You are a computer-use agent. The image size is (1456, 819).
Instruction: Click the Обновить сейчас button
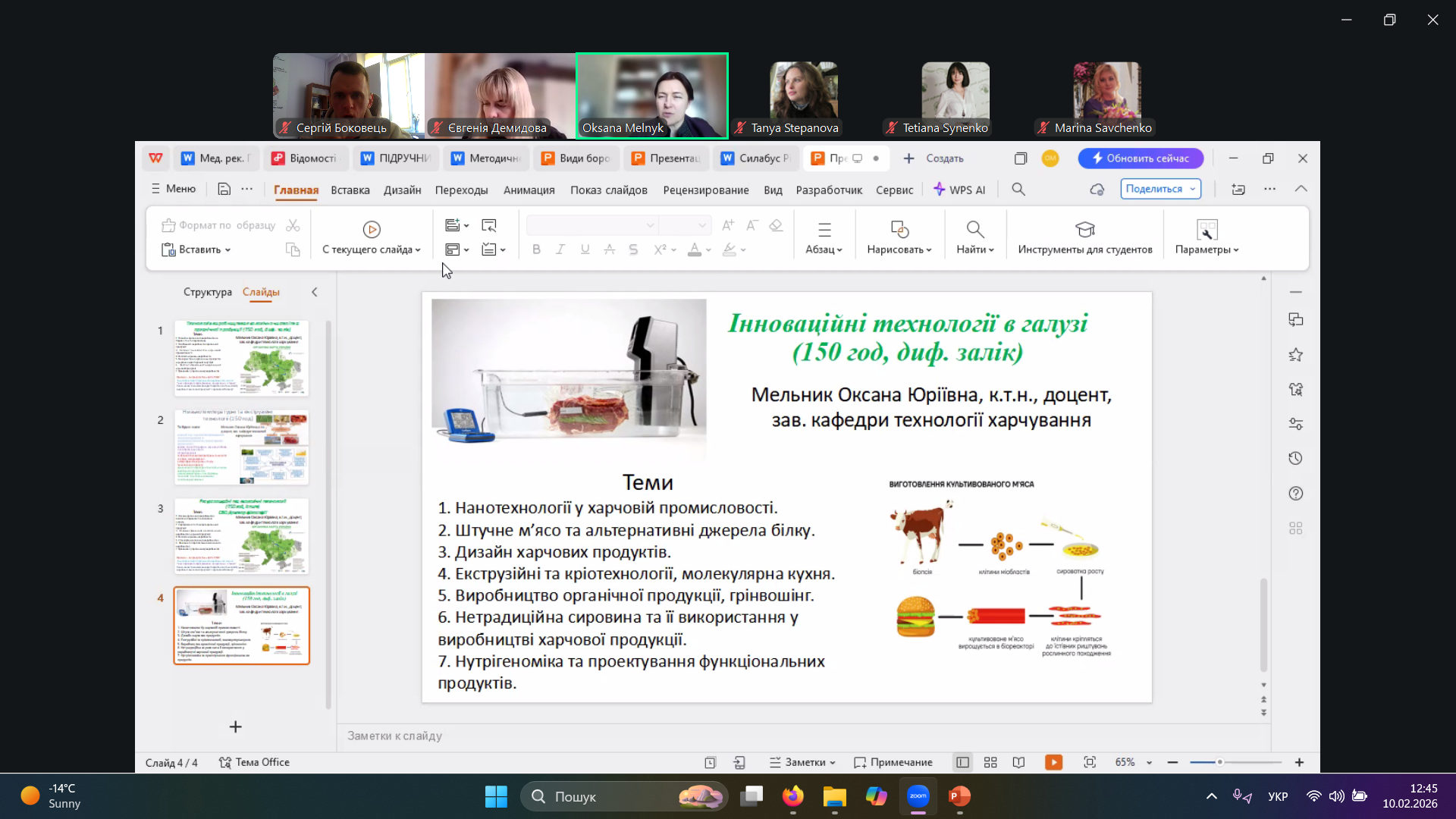tap(1141, 158)
